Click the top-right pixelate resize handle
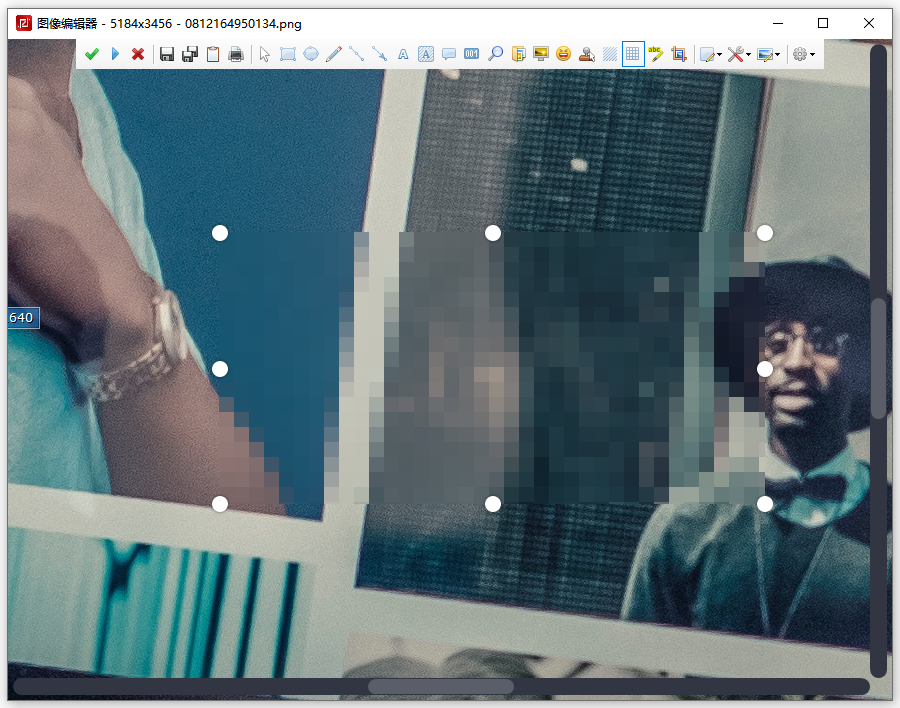This screenshot has height=708, width=900. 765,233
